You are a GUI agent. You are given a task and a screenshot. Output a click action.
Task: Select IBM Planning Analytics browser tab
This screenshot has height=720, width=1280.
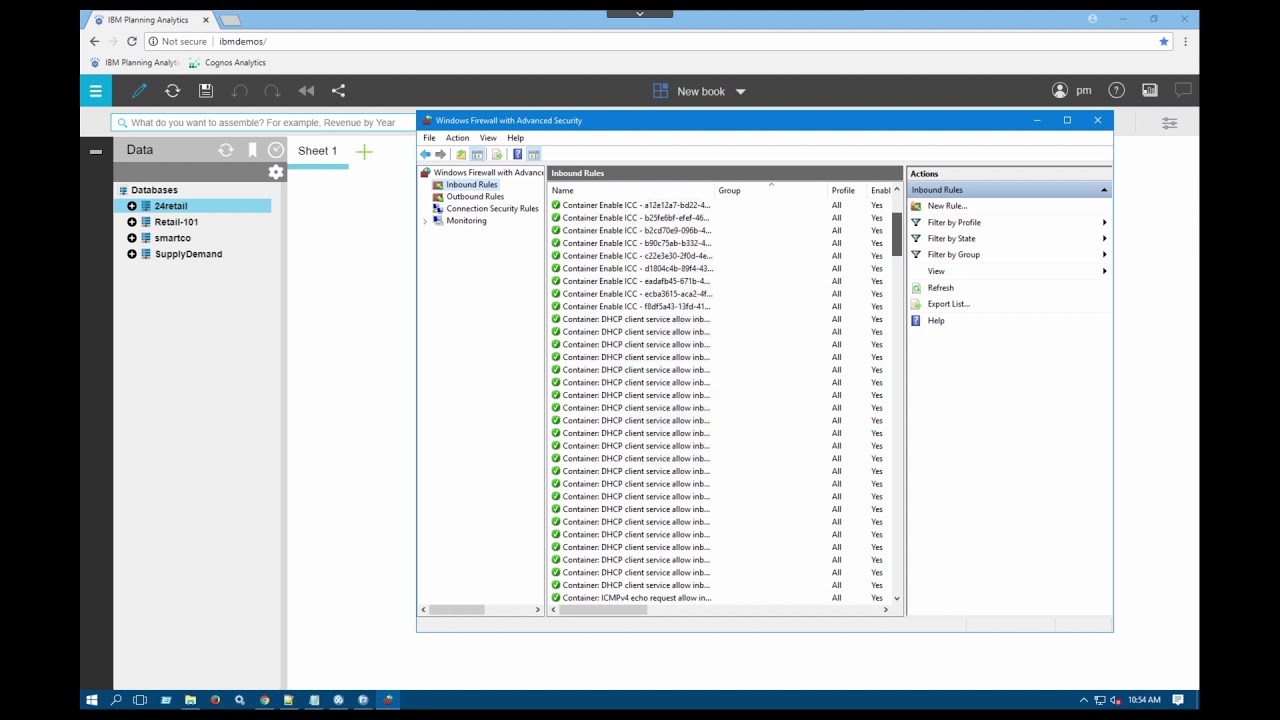pyautogui.click(x=148, y=20)
